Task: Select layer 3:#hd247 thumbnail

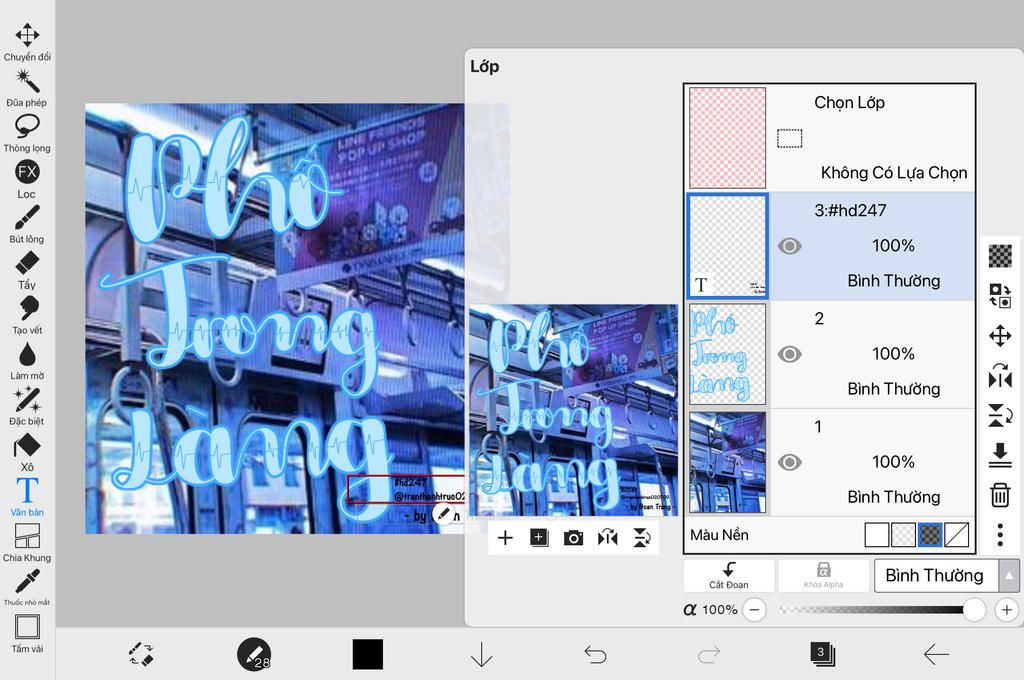Action: coord(728,246)
